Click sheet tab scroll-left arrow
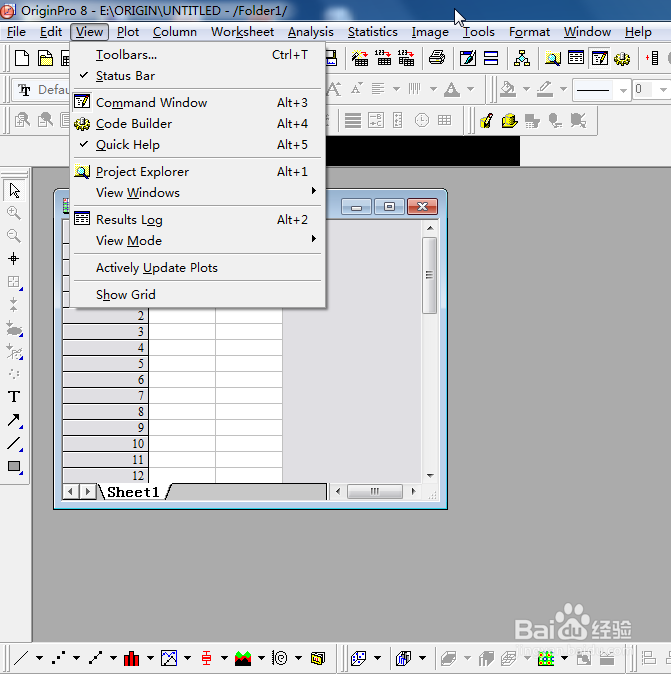Viewport: 671px width, 674px height. pos(71,491)
